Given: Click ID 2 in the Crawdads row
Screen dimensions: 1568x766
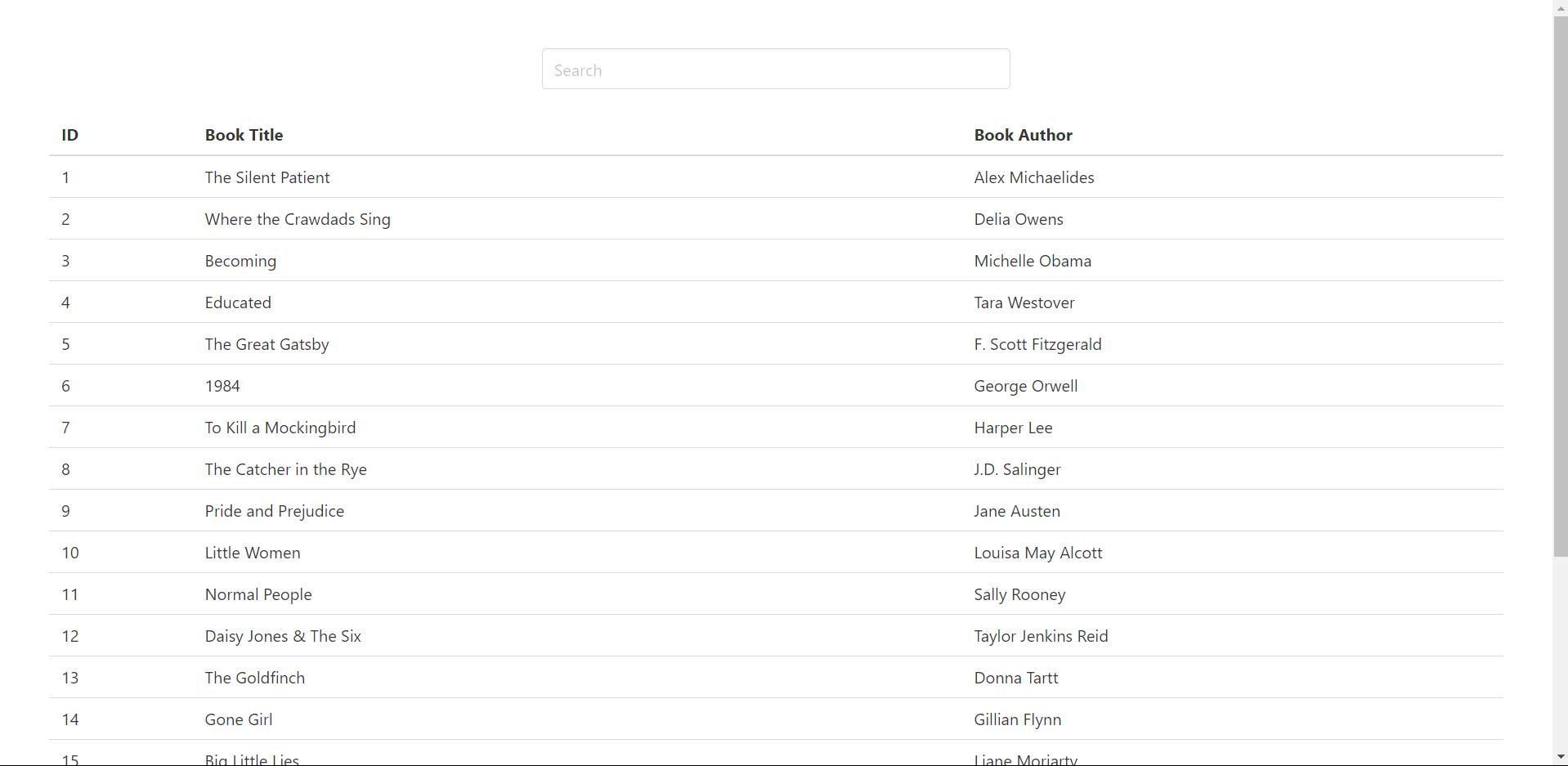Looking at the screenshot, I should (65, 219).
